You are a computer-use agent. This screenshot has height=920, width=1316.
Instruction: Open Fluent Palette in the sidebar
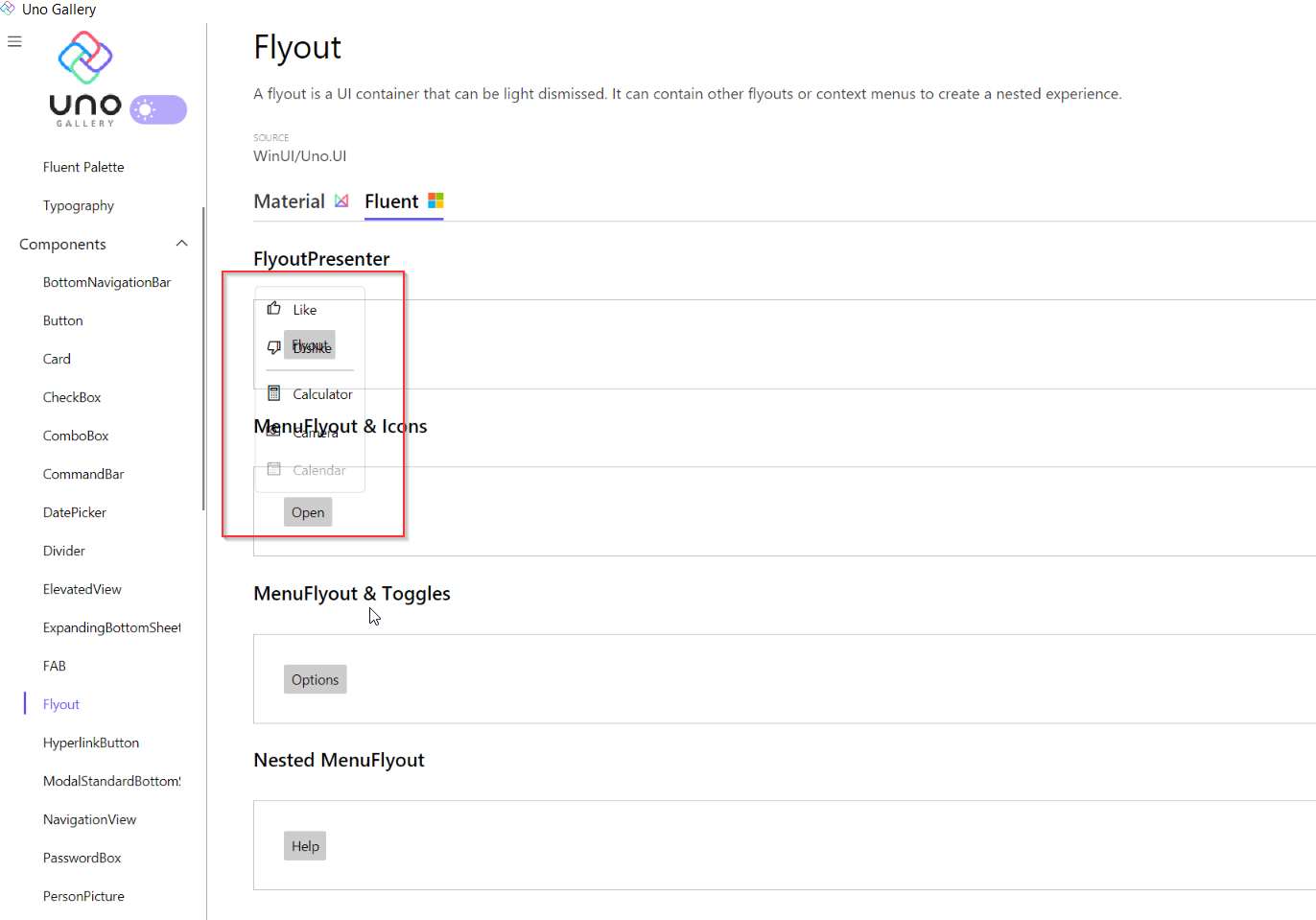pos(83,167)
